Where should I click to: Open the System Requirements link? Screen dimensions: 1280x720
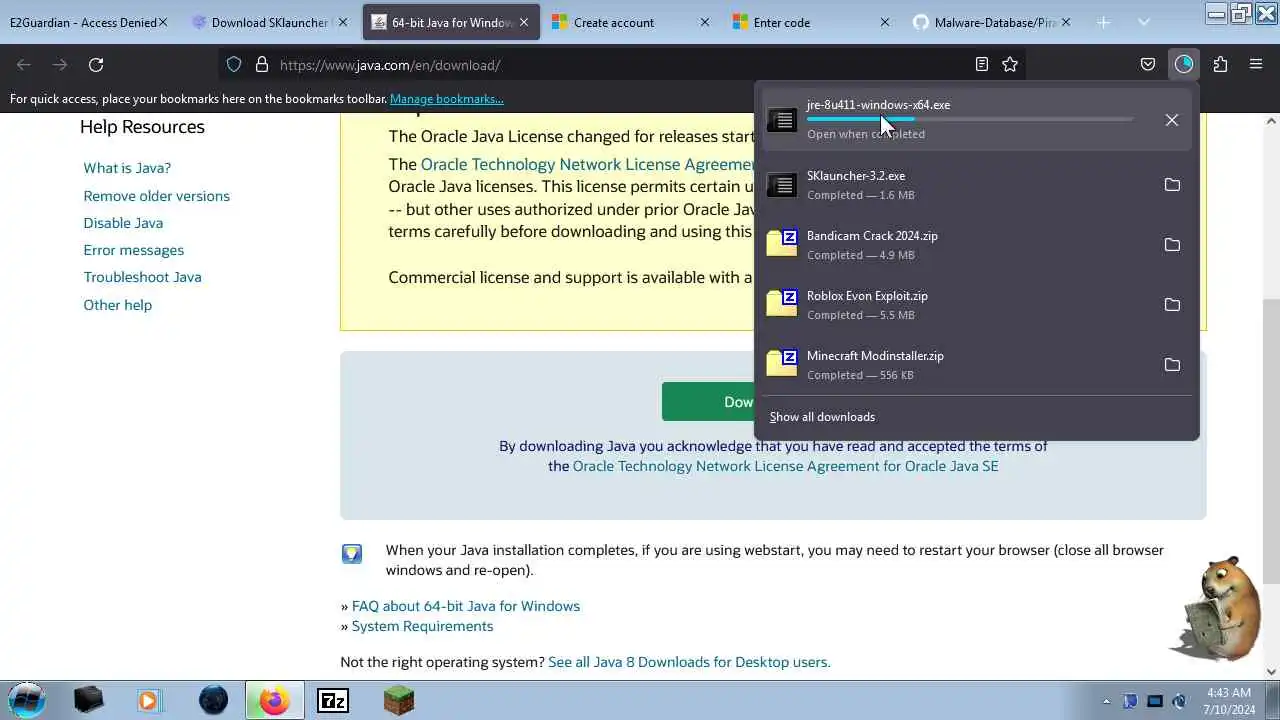pyautogui.click(x=422, y=626)
